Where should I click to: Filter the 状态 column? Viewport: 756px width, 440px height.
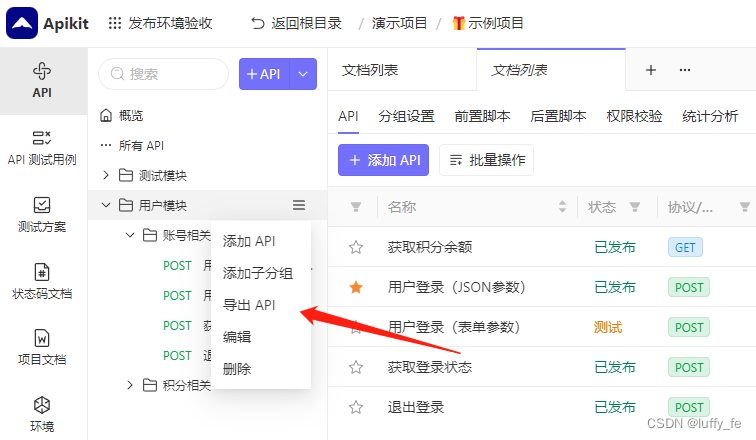635,207
